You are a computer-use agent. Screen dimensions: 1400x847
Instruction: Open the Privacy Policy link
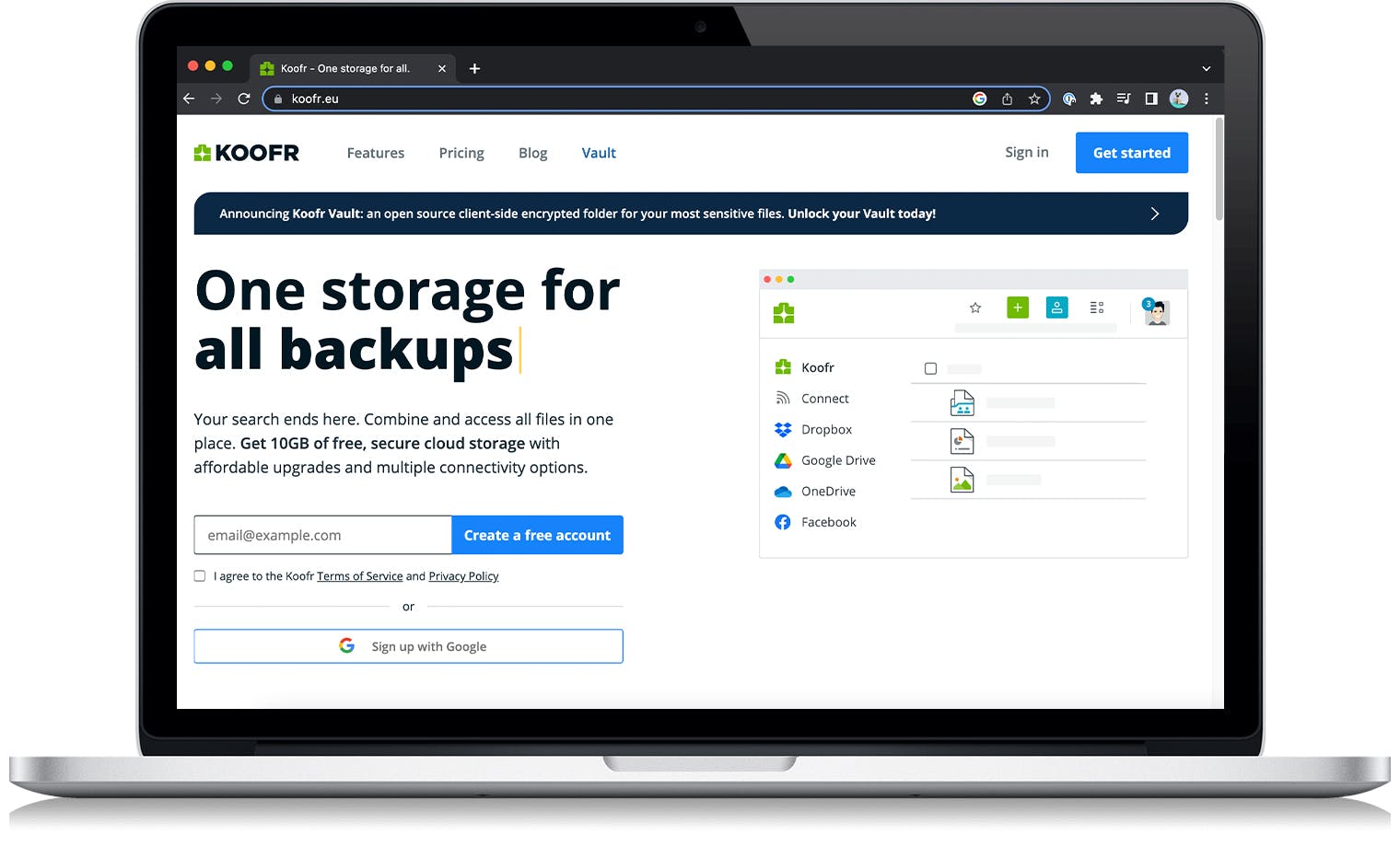pos(463,576)
